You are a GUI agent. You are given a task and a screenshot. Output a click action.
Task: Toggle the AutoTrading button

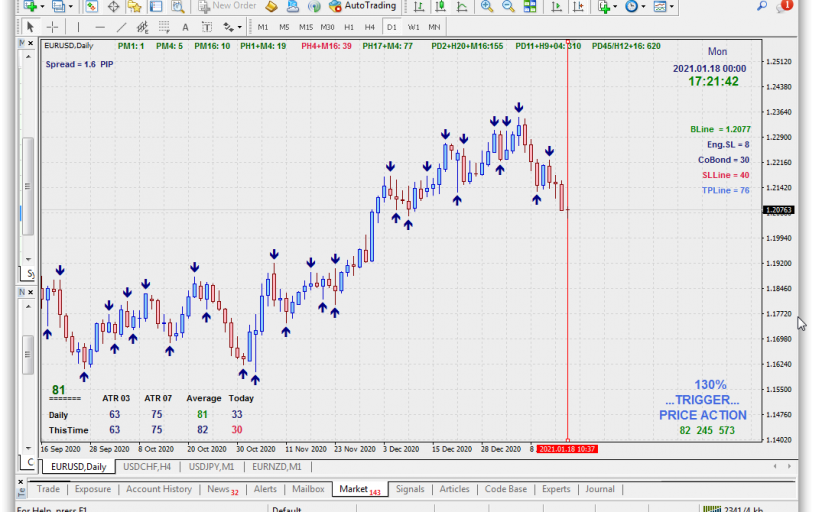[362, 6]
